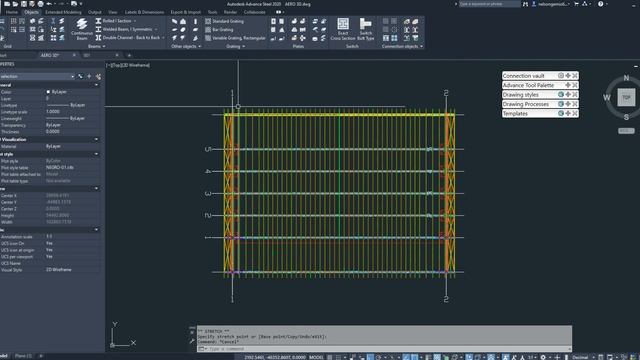Select Double Channel Back to Back tool

tap(127, 38)
